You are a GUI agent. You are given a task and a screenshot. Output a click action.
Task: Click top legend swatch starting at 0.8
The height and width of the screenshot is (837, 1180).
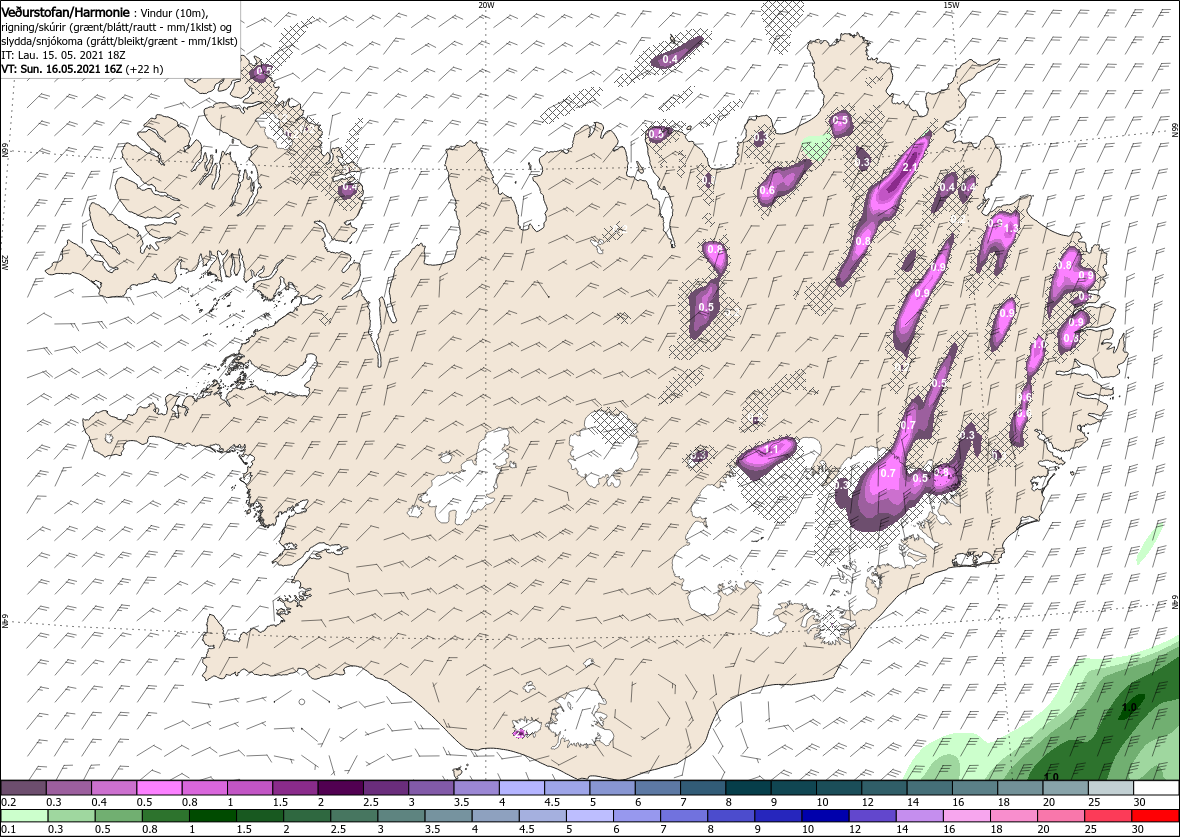pos(205,787)
